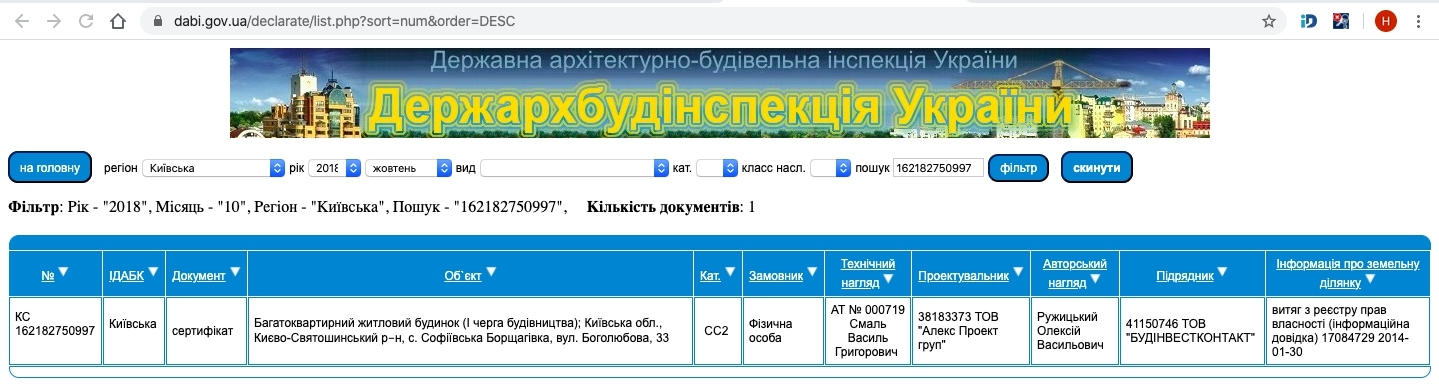The image size is (1439, 387).
Task: Open the рік dropdown showing 2018
Action: pos(334,168)
